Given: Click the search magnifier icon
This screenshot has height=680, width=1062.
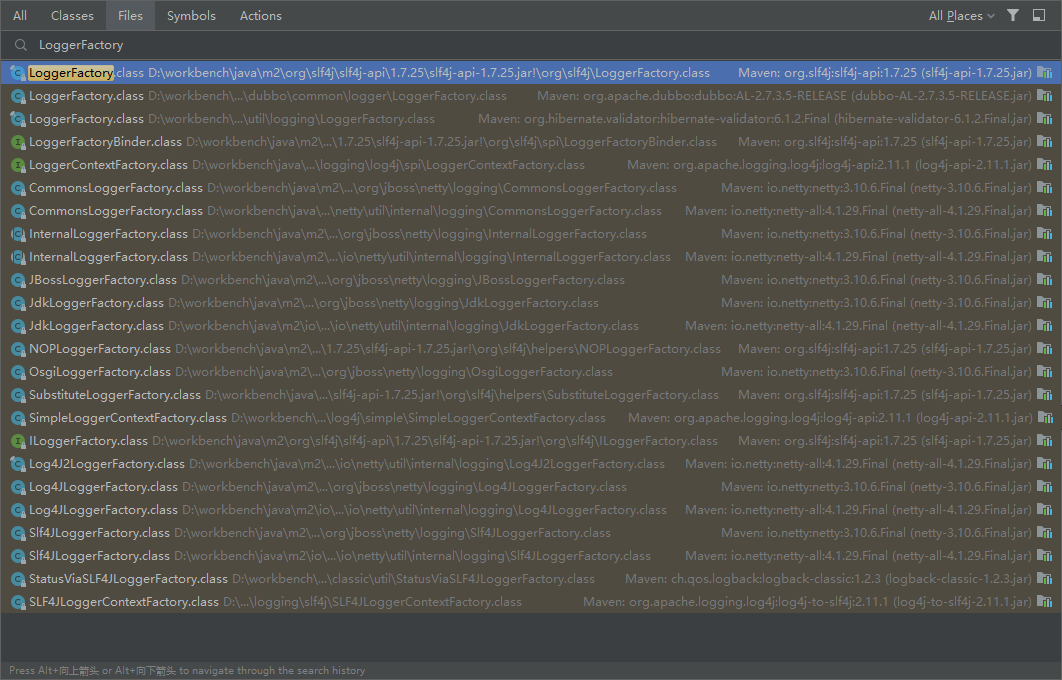Looking at the screenshot, I should 20,44.
